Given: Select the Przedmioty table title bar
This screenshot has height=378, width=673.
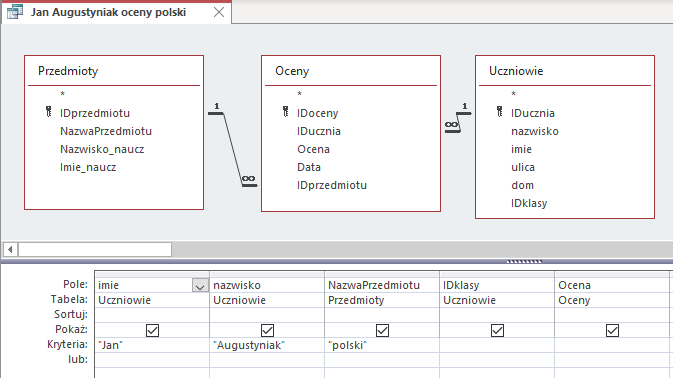Looking at the screenshot, I should tap(114, 71).
